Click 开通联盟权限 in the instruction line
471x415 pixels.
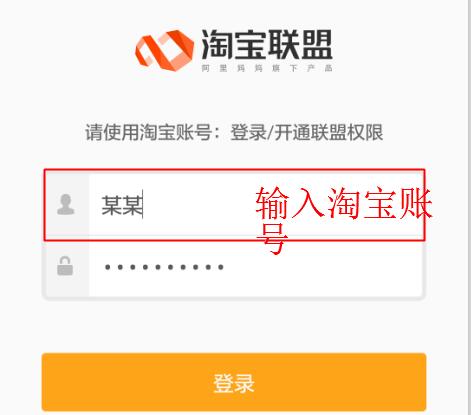329,132
